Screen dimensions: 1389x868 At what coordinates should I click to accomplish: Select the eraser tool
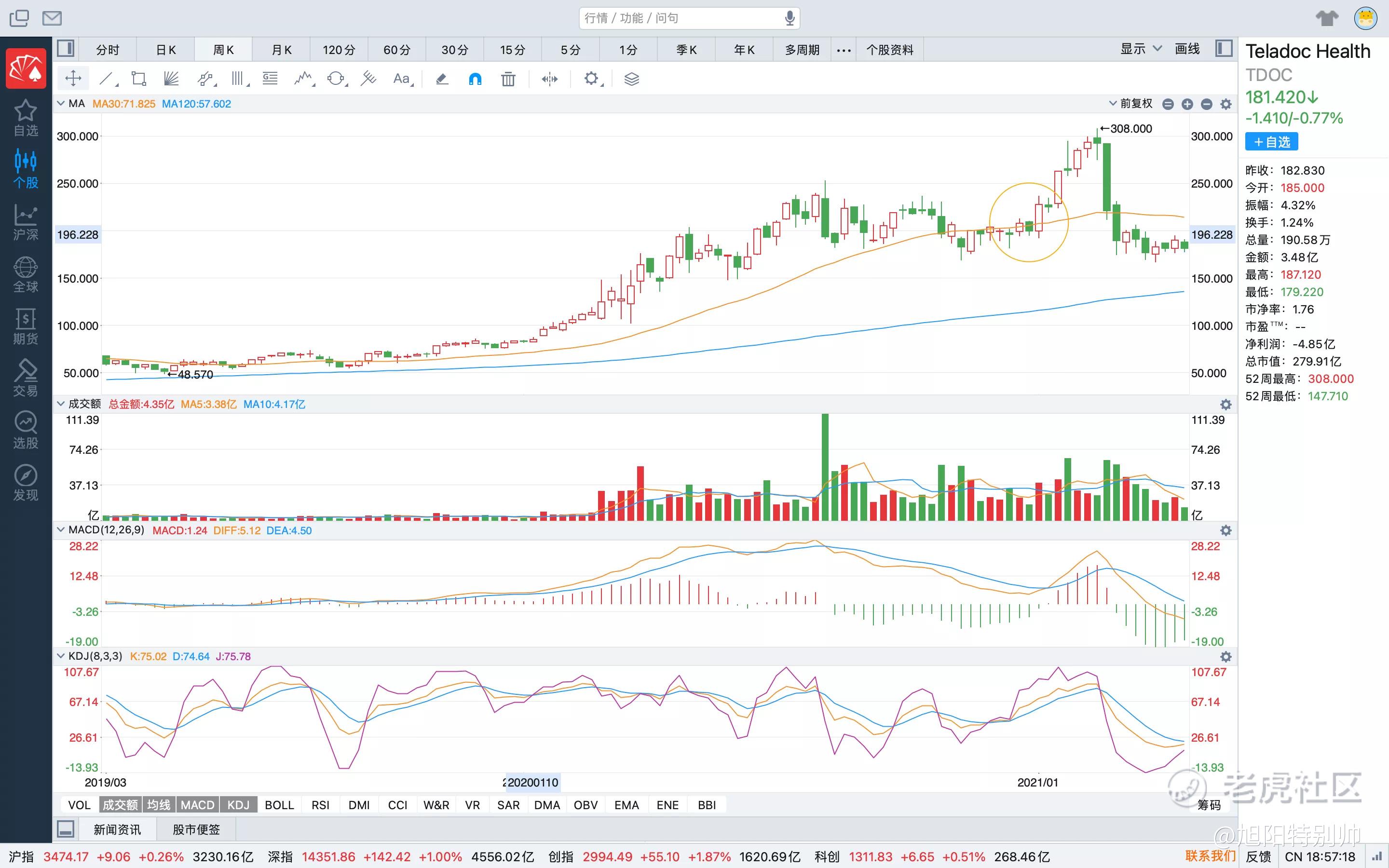441,79
